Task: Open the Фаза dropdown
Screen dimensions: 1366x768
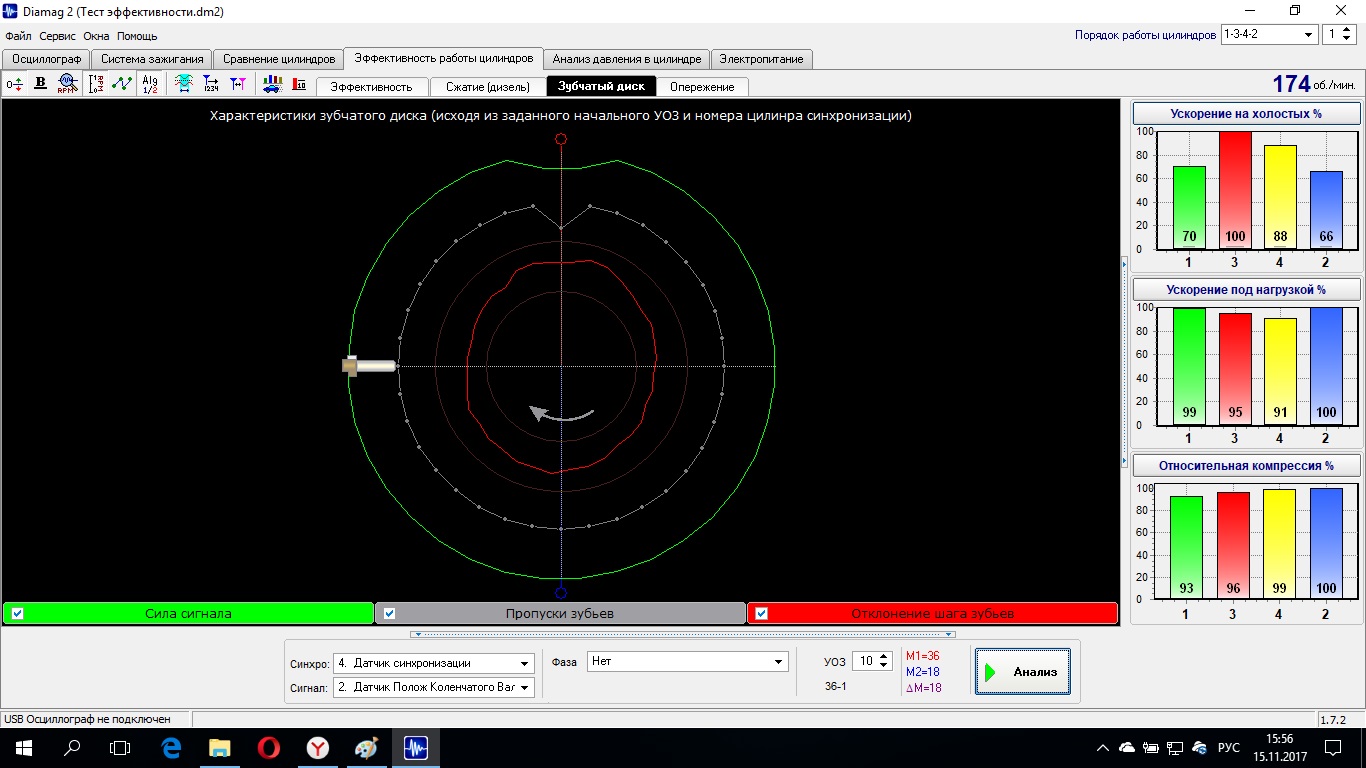Action: pyautogui.click(x=688, y=661)
